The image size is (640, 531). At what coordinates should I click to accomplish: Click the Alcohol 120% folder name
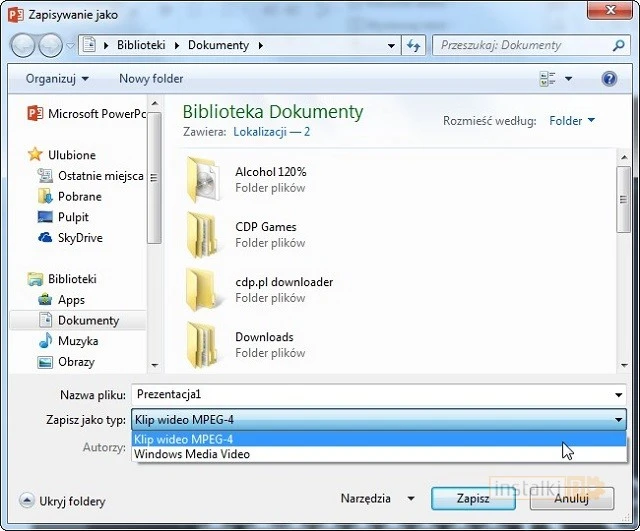[x=271, y=172]
